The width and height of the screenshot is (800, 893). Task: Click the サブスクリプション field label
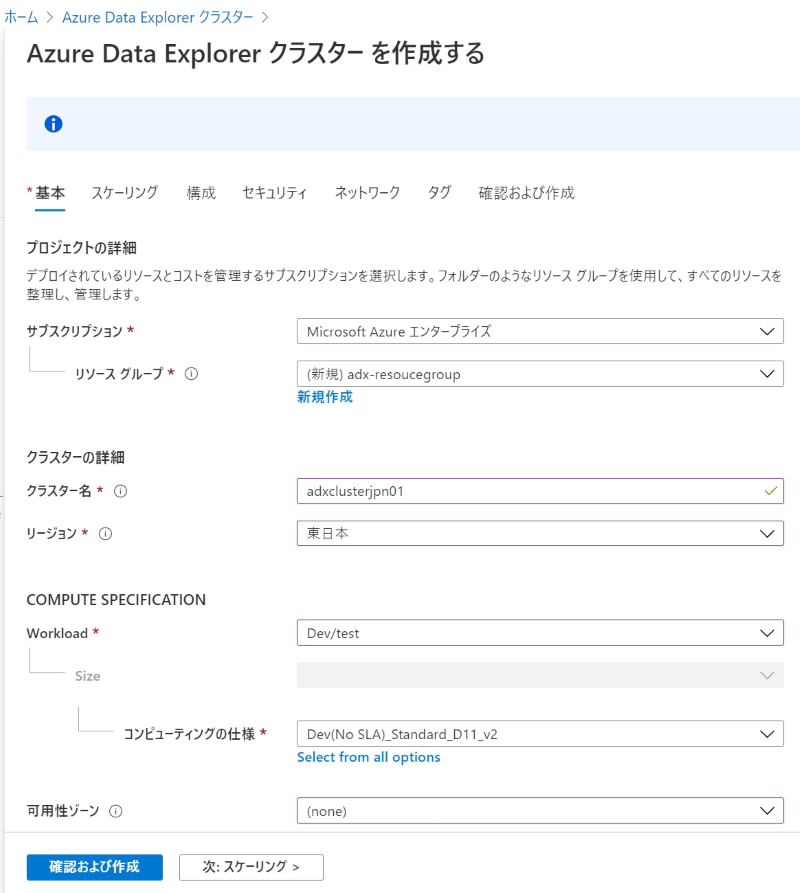point(75,331)
